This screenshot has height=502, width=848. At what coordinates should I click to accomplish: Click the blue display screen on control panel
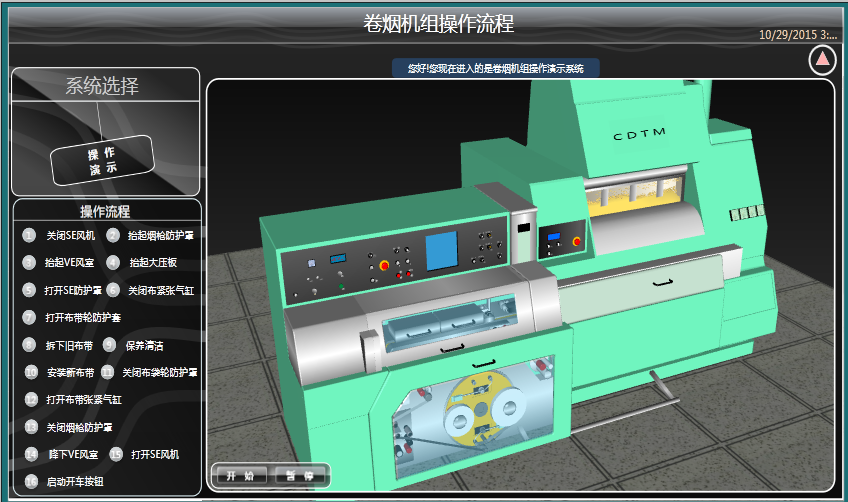[x=441, y=251]
